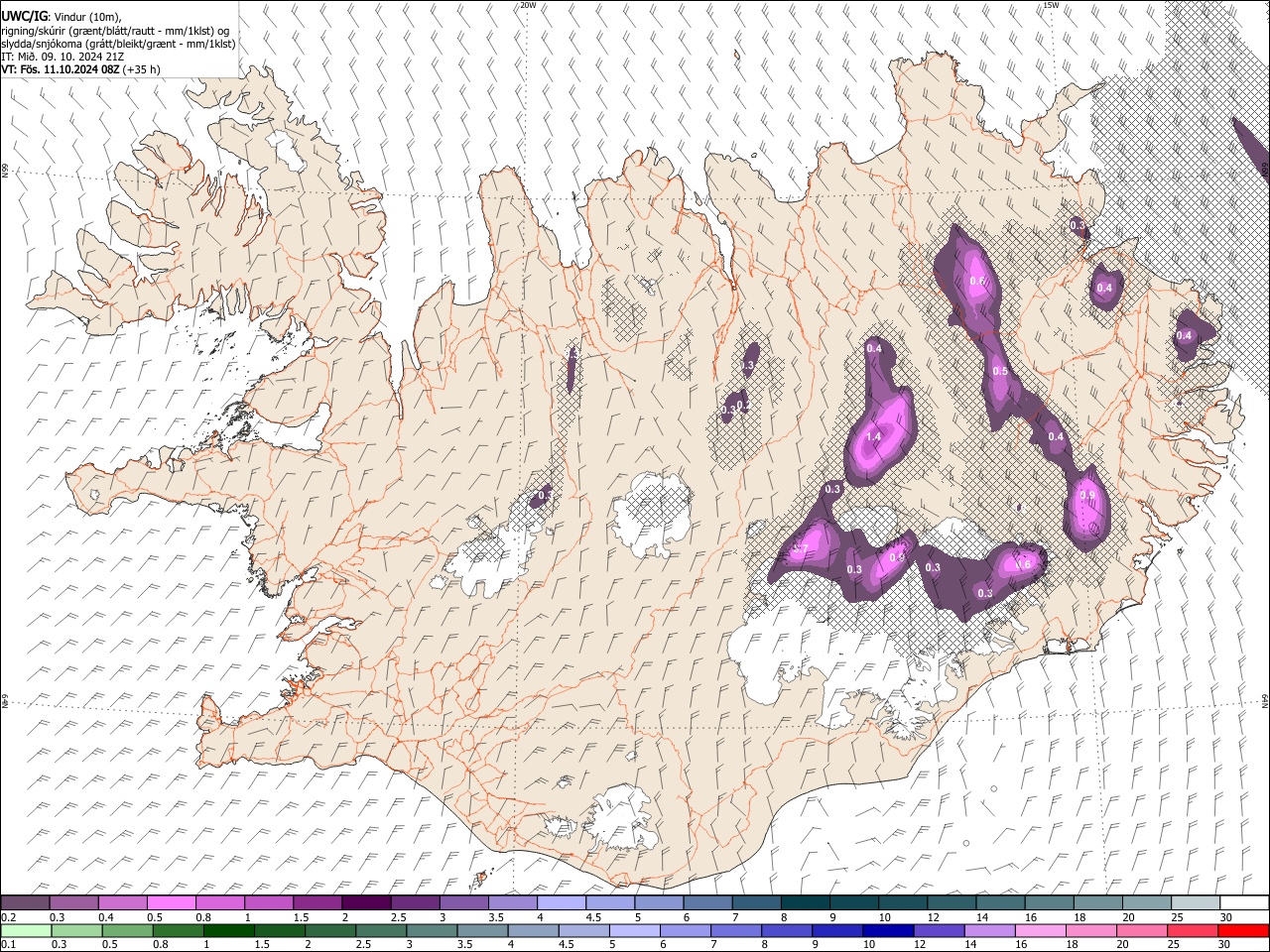Select the red-pink 25–30 rain legend swatch
The width and height of the screenshot is (1270, 952).
coord(1193,930)
